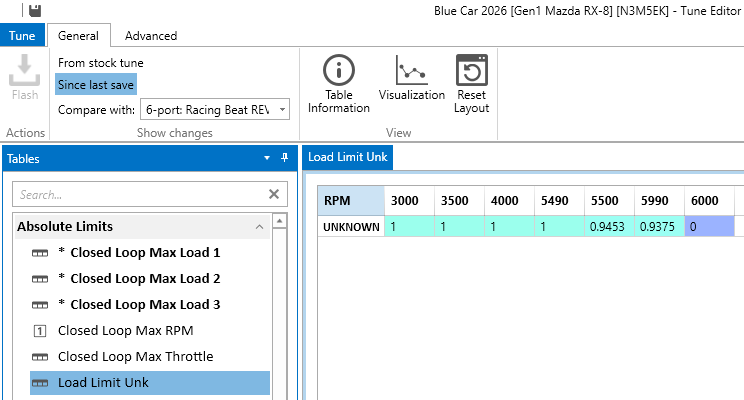Click the Flash download icon
Screen dimensions: 744x400
point(25,72)
